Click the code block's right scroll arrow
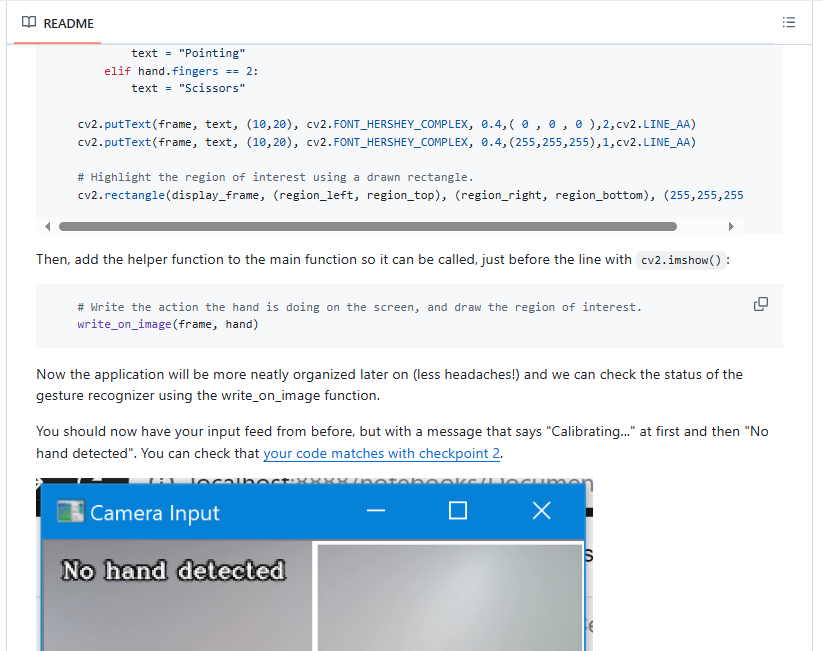 pos(731,226)
